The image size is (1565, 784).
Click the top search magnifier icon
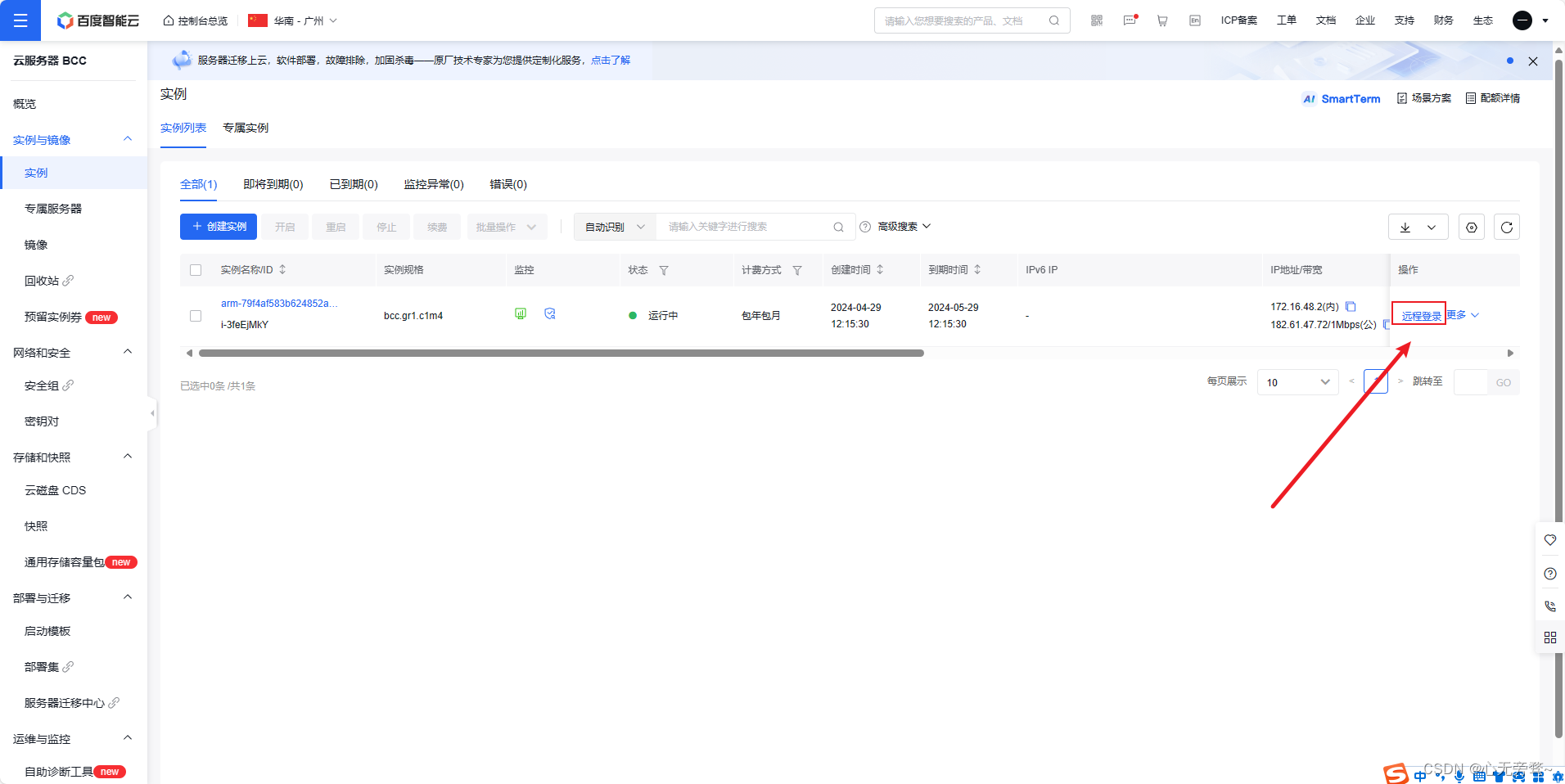(1054, 20)
